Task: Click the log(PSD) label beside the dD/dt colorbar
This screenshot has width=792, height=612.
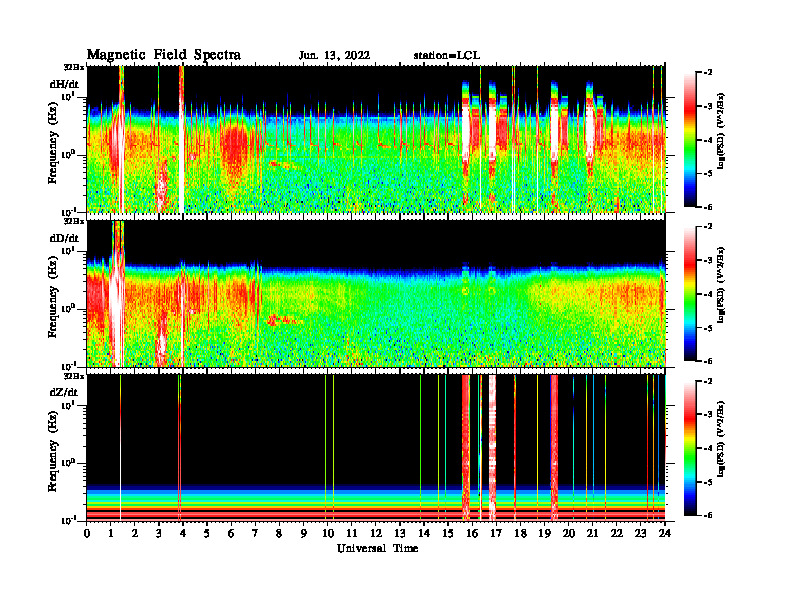Action: tap(721, 285)
